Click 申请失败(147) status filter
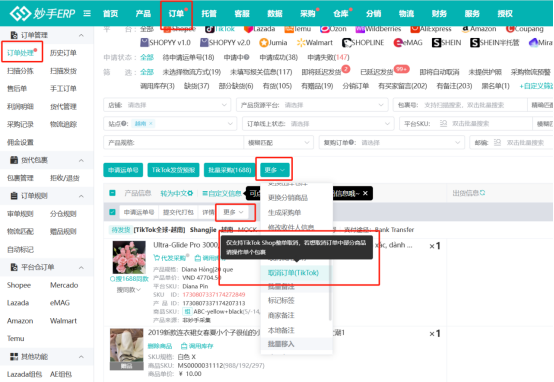Image resolution: width=554 pixels, height=382 pixels. [x=328, y=57]
